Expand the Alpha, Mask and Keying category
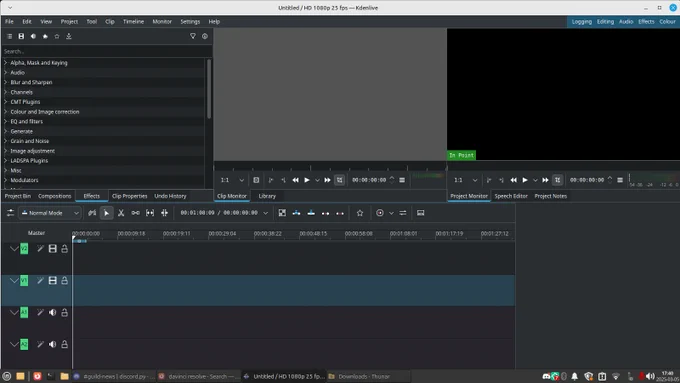The height and width of the screenshot is (383, 680). tap(6, 63)
